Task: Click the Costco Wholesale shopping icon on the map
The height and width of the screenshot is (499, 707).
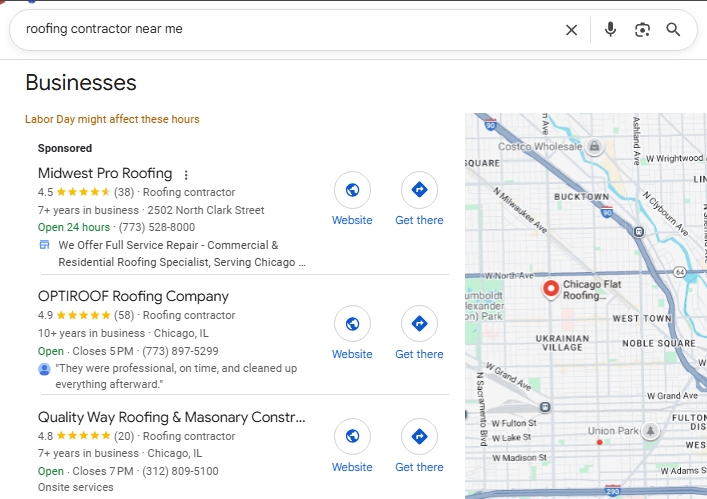Action: [594, 146]
